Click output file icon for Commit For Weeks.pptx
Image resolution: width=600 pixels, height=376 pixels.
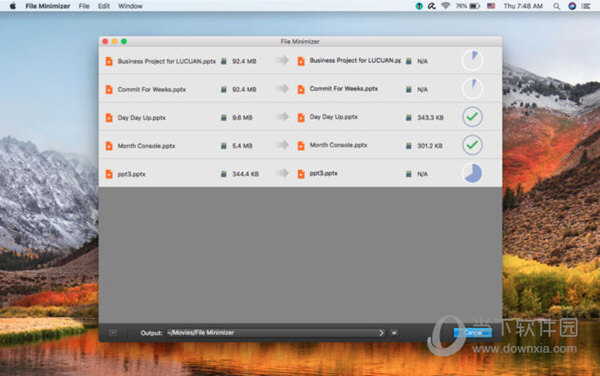301,90
